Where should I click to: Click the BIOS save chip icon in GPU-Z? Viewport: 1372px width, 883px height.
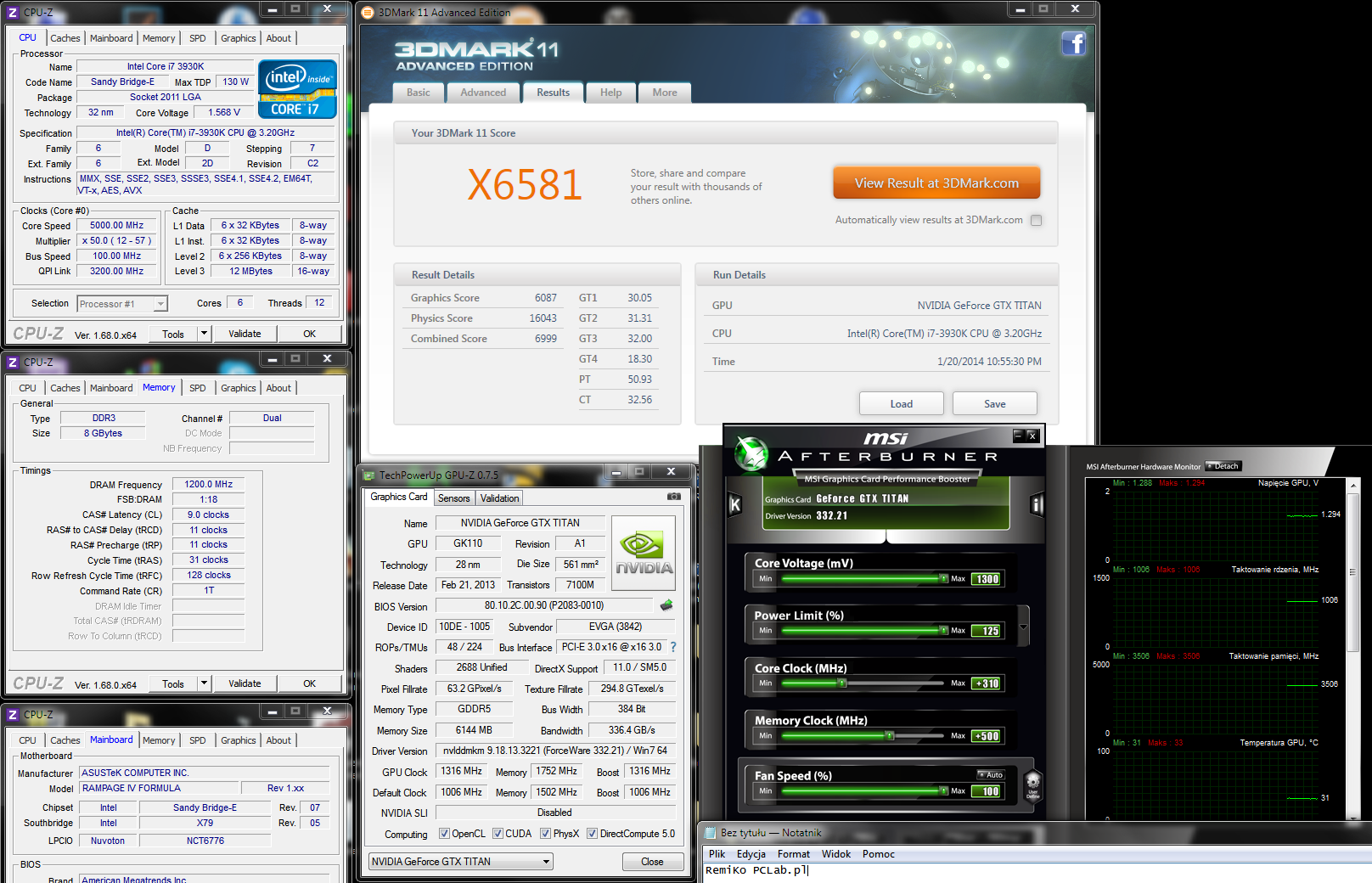pos(666,605)
